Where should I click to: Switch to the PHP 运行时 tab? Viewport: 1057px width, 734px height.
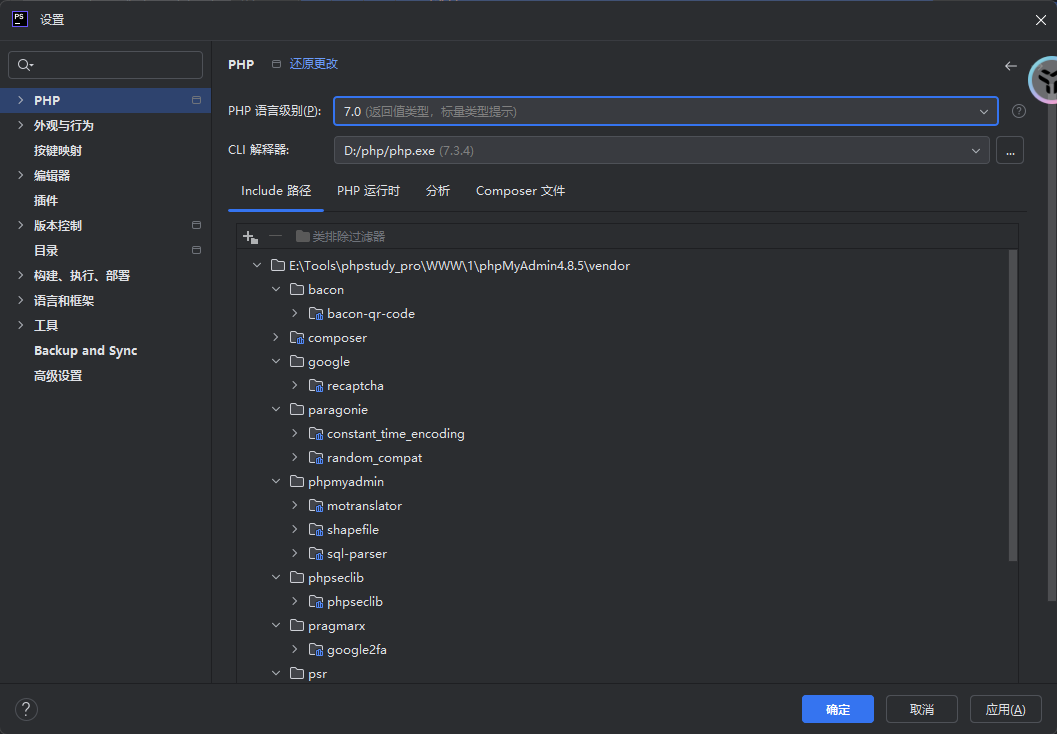368,191
